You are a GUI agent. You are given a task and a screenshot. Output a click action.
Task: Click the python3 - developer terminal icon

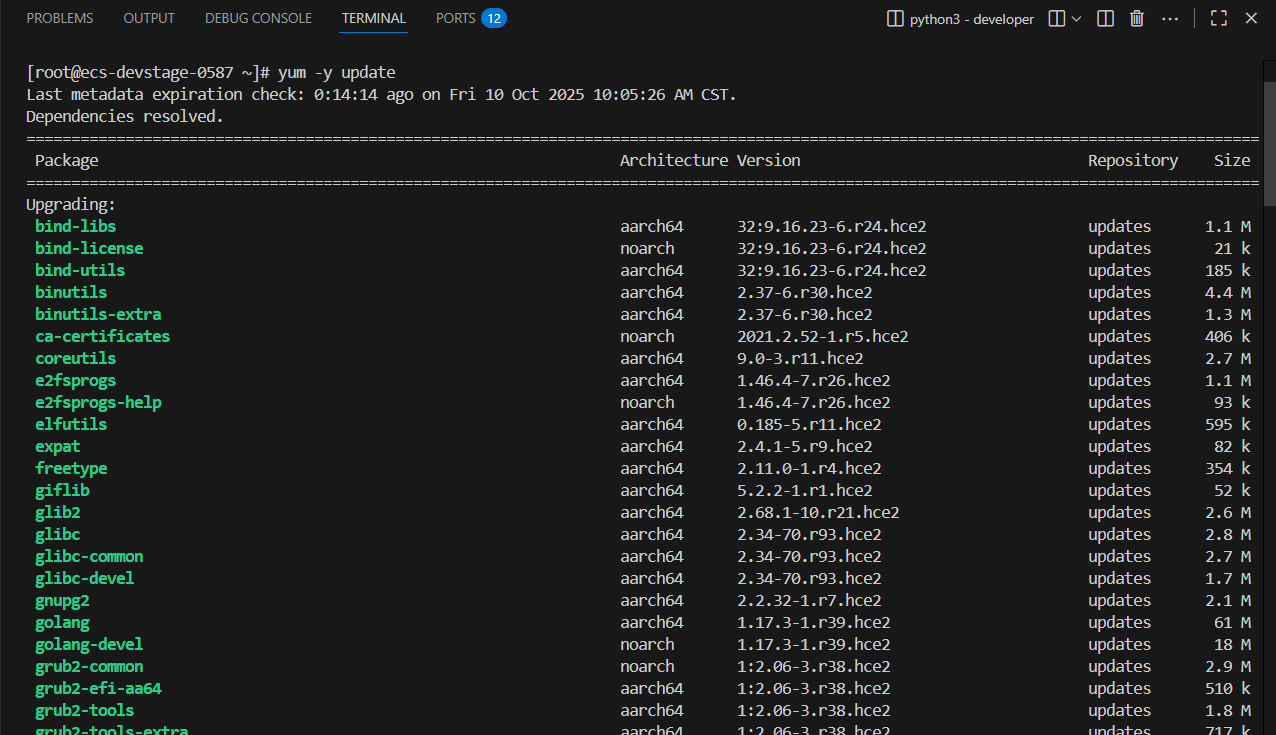click(x=895, y=18)
